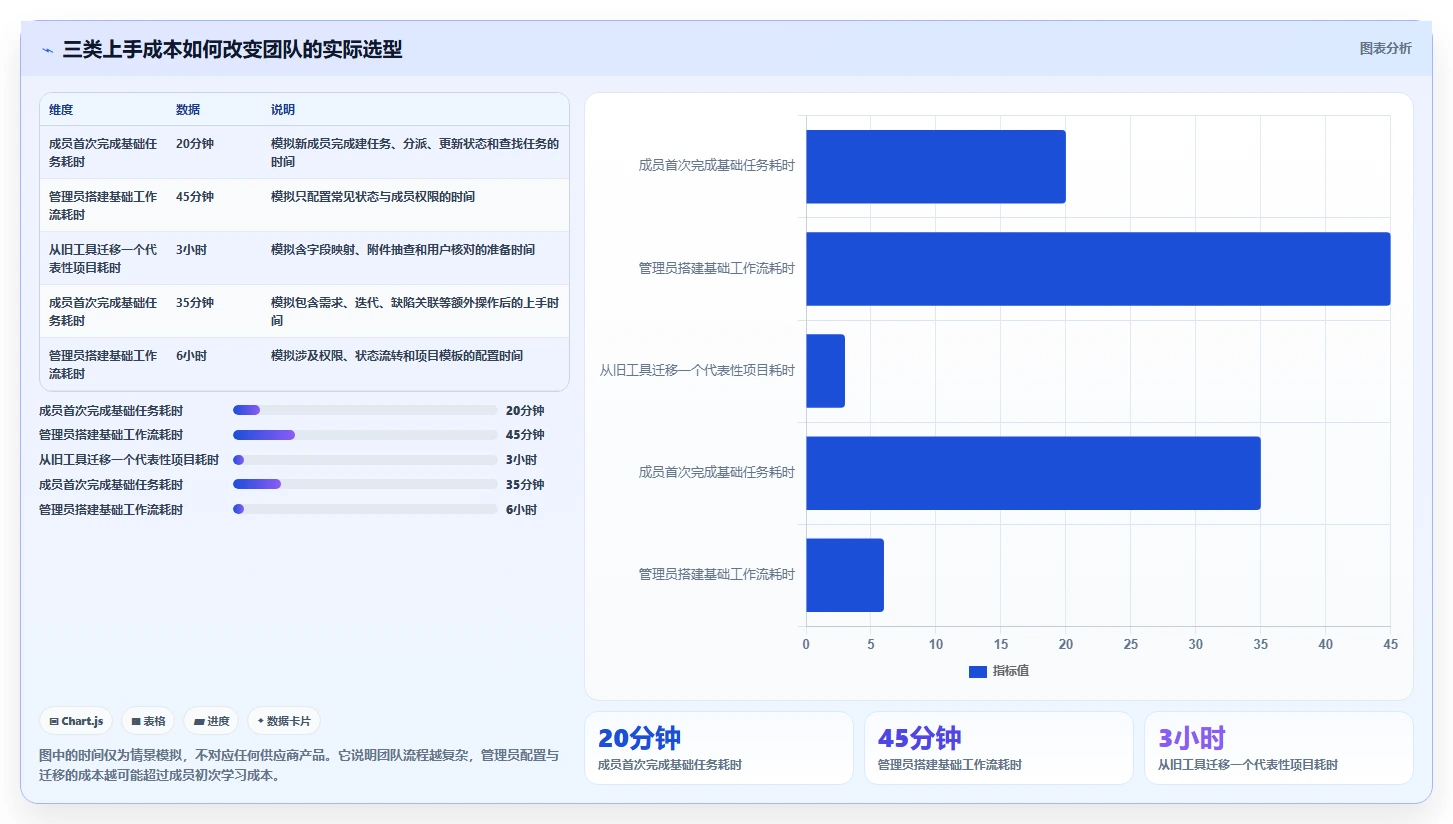Click the page title 三类上手成本如何改变团队的实际选型

(x=232, y=49)
